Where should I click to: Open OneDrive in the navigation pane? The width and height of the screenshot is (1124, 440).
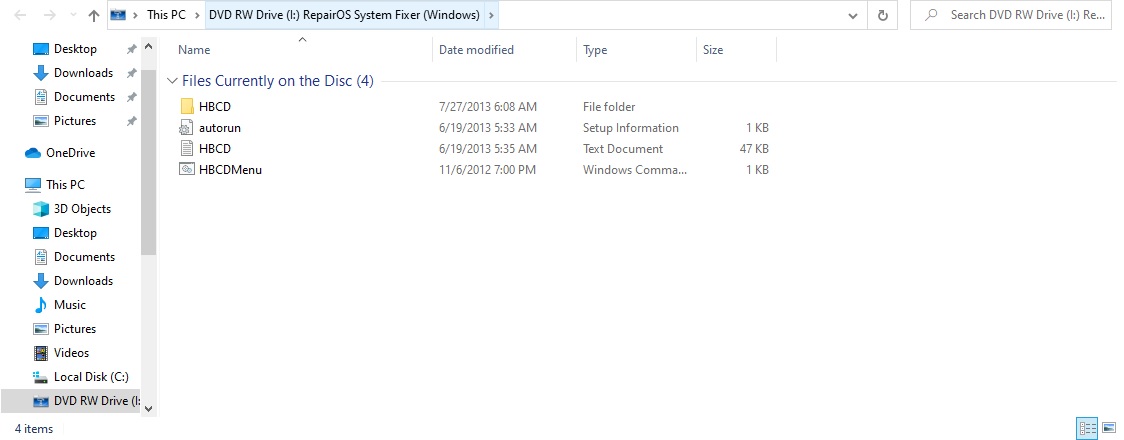pos(70,153)
